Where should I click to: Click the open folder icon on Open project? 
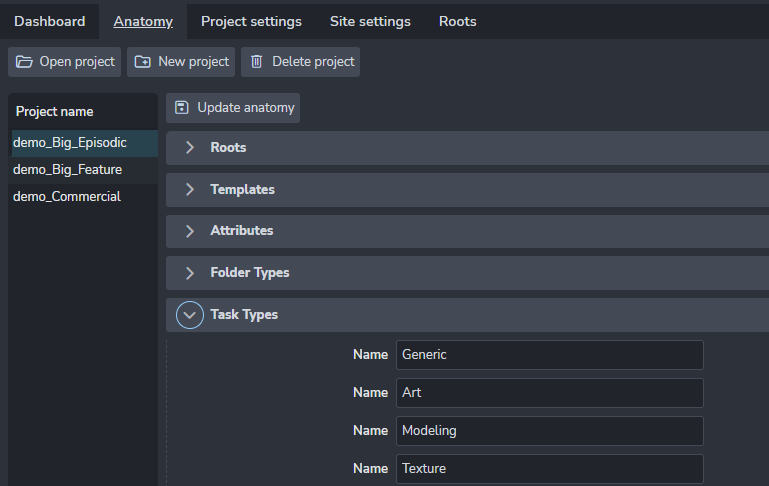[x=24, y=62]
